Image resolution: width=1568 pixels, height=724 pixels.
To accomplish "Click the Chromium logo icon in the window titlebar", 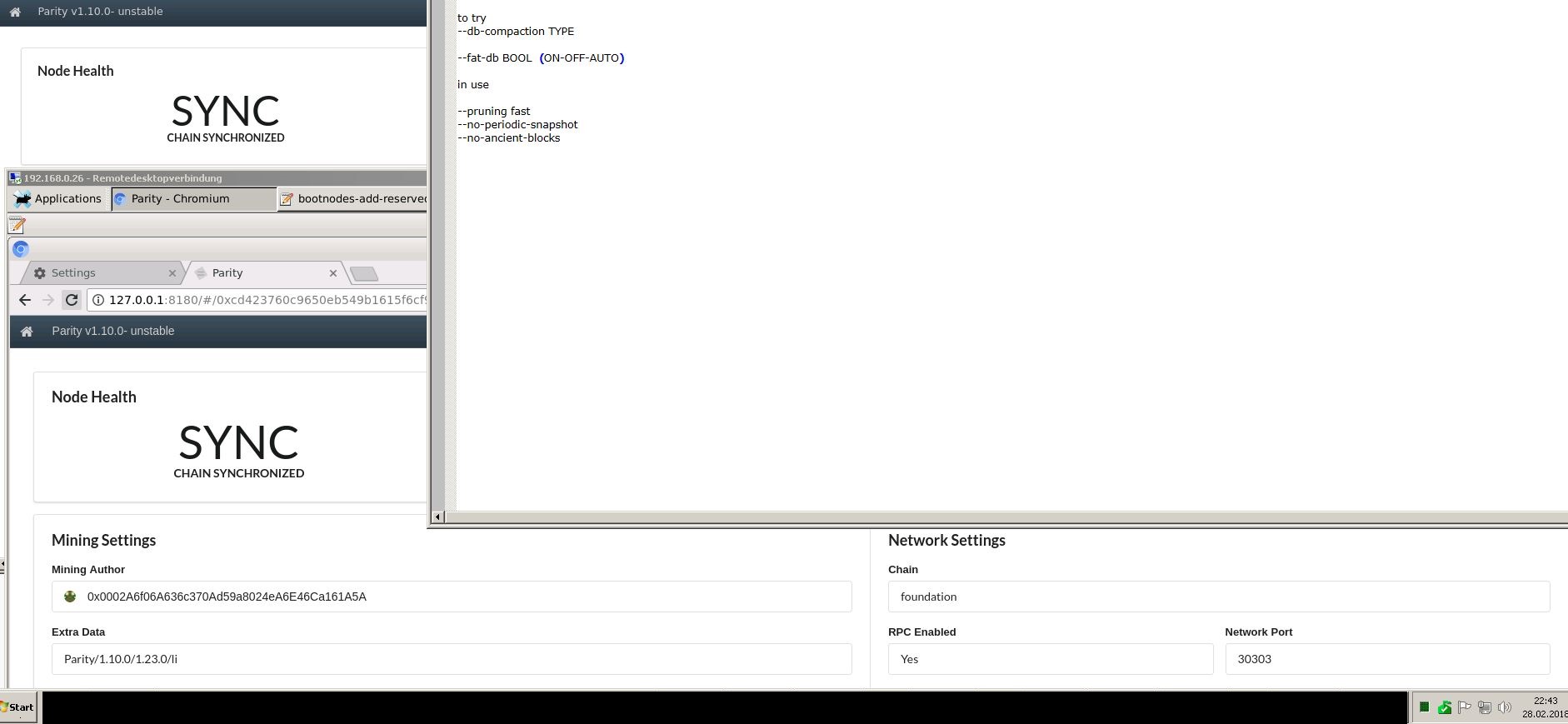I will [21, 248].
